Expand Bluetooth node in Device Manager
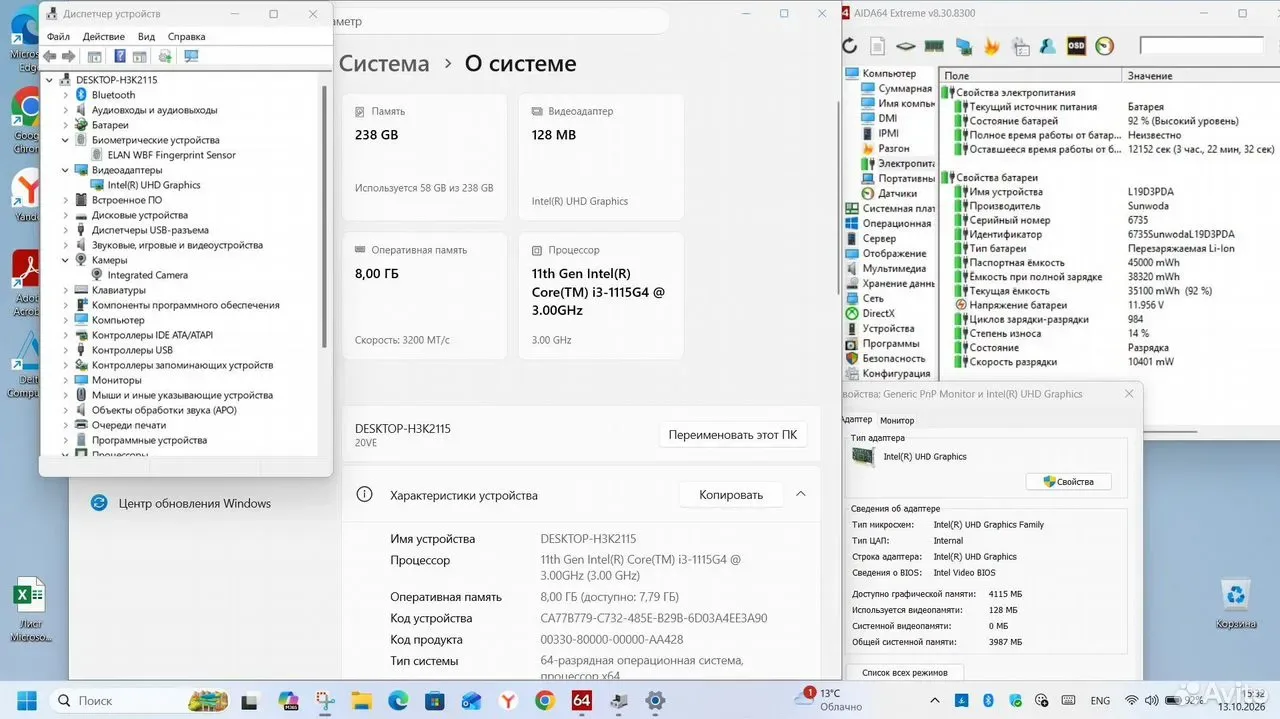This screenshot has height=719, width=1280. coord(66,95)
